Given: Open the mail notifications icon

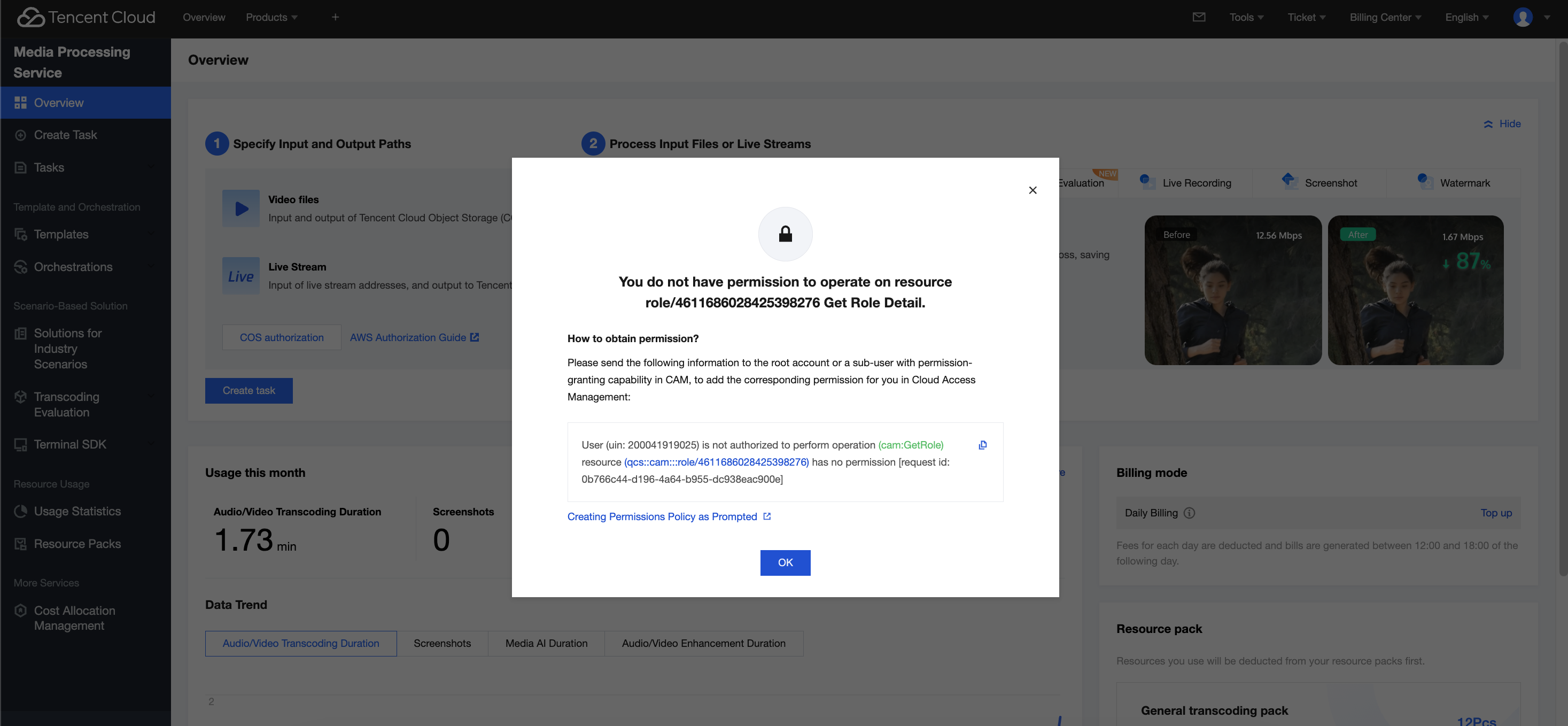Looking at the screenshot, I should click(1199, 17).
